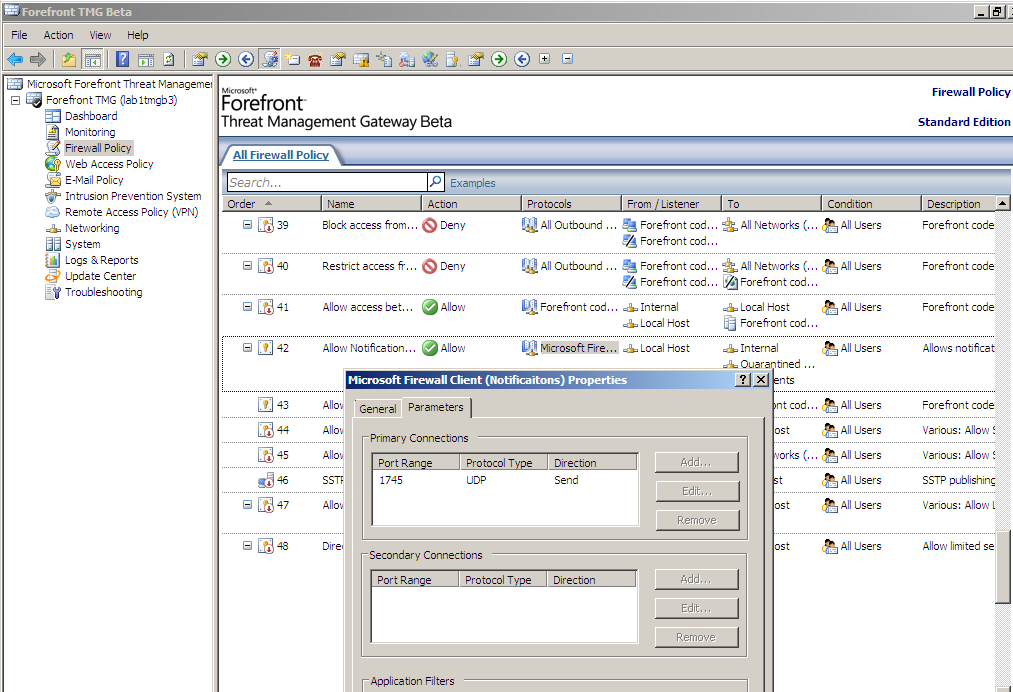Click the blue Back arrow in toolbar
The height and width of the screenshot is (692, 1013).
pos(15,59)
